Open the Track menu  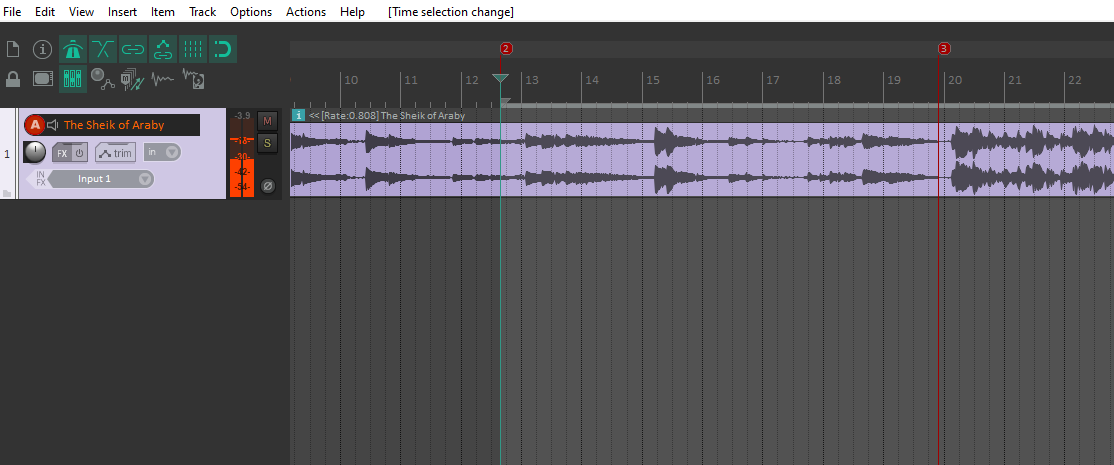(202, 12)
